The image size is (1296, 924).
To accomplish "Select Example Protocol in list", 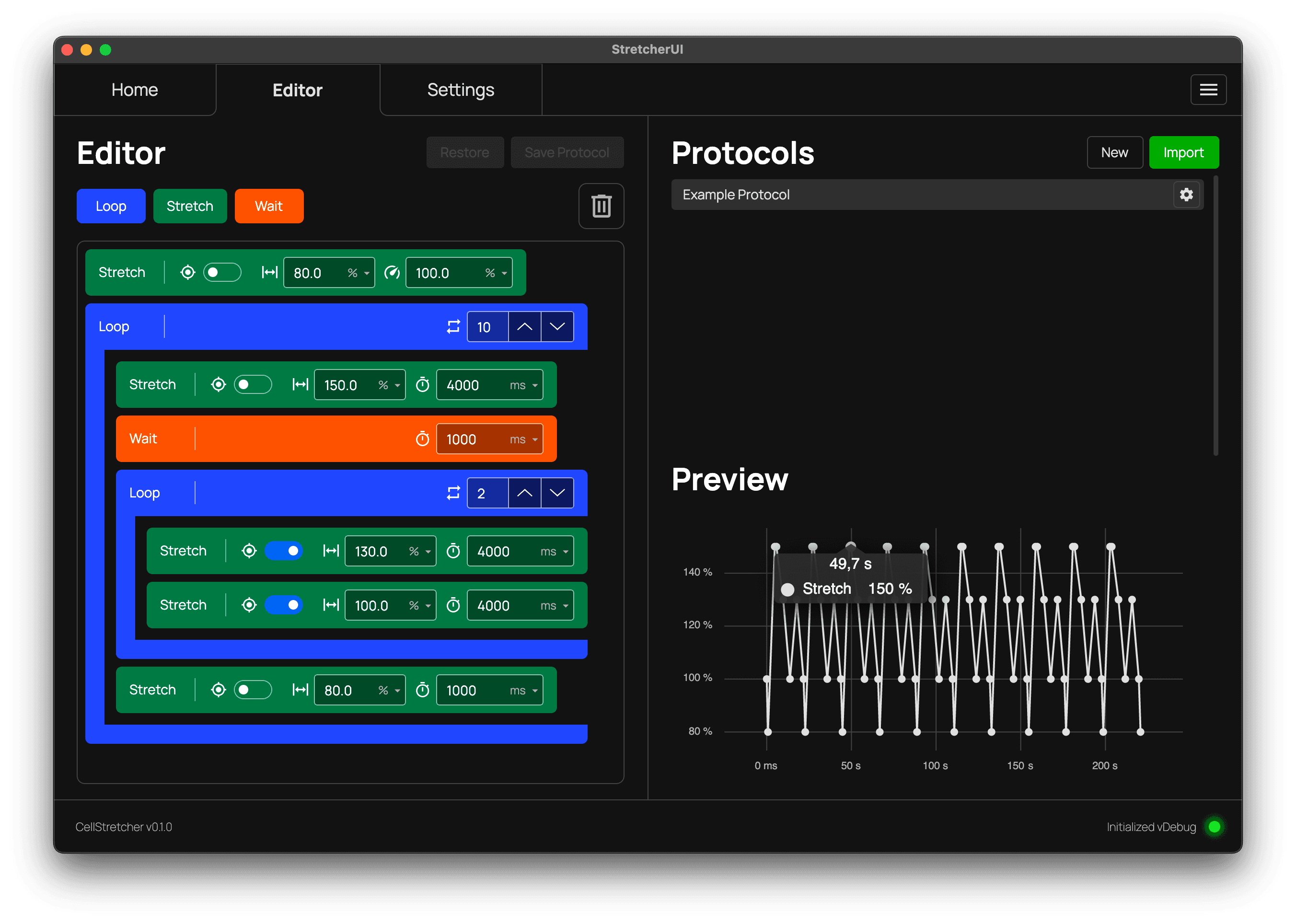I will tap(937, 195).
